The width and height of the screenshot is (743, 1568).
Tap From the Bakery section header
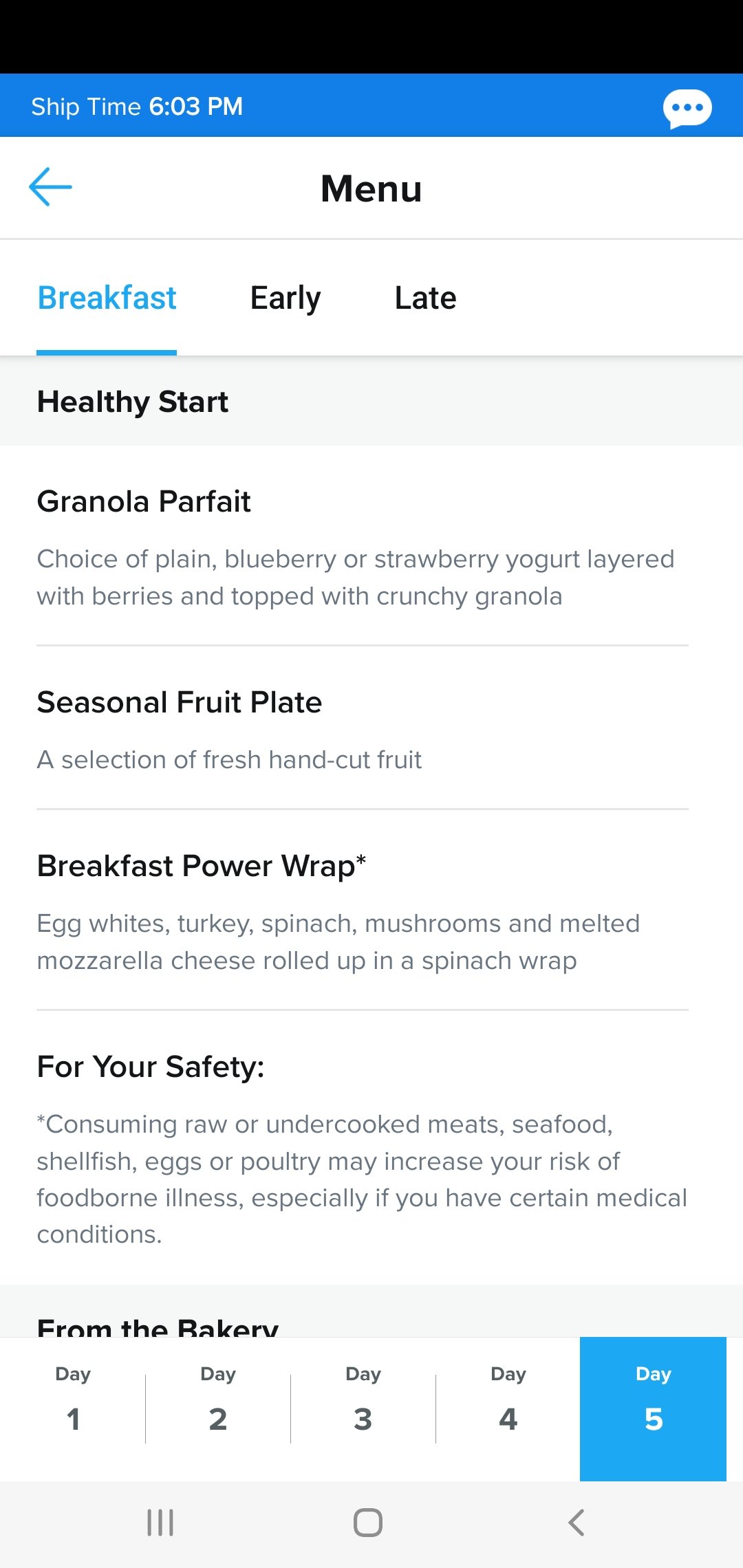(158, 1325)
